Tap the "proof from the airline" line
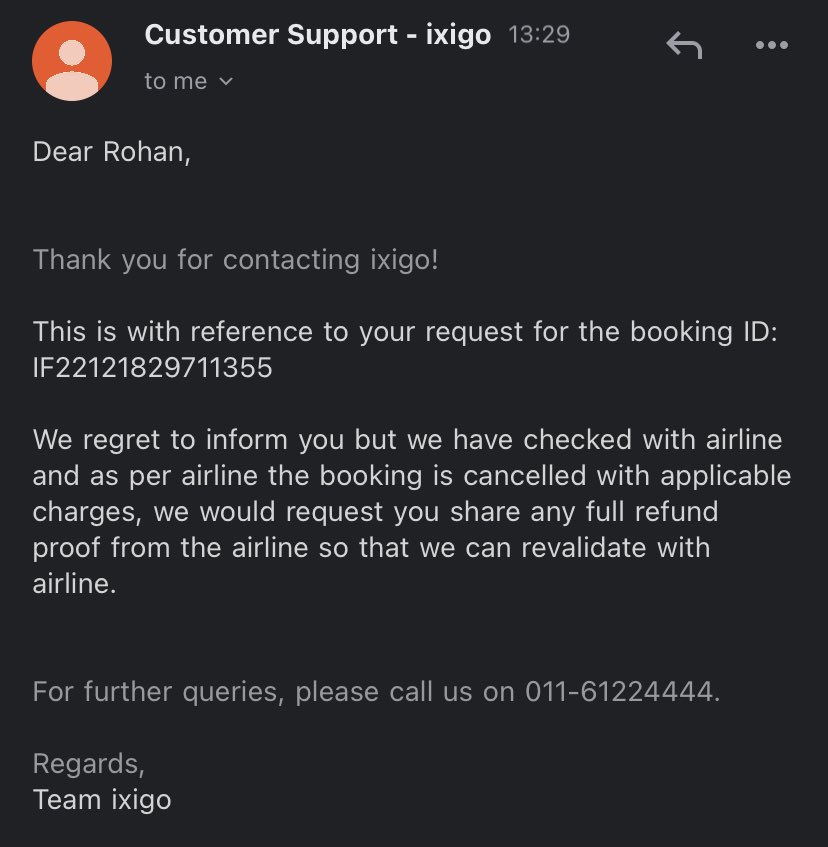Image resolution: width=828 pixels, height=847 pixels. point(371,548)
